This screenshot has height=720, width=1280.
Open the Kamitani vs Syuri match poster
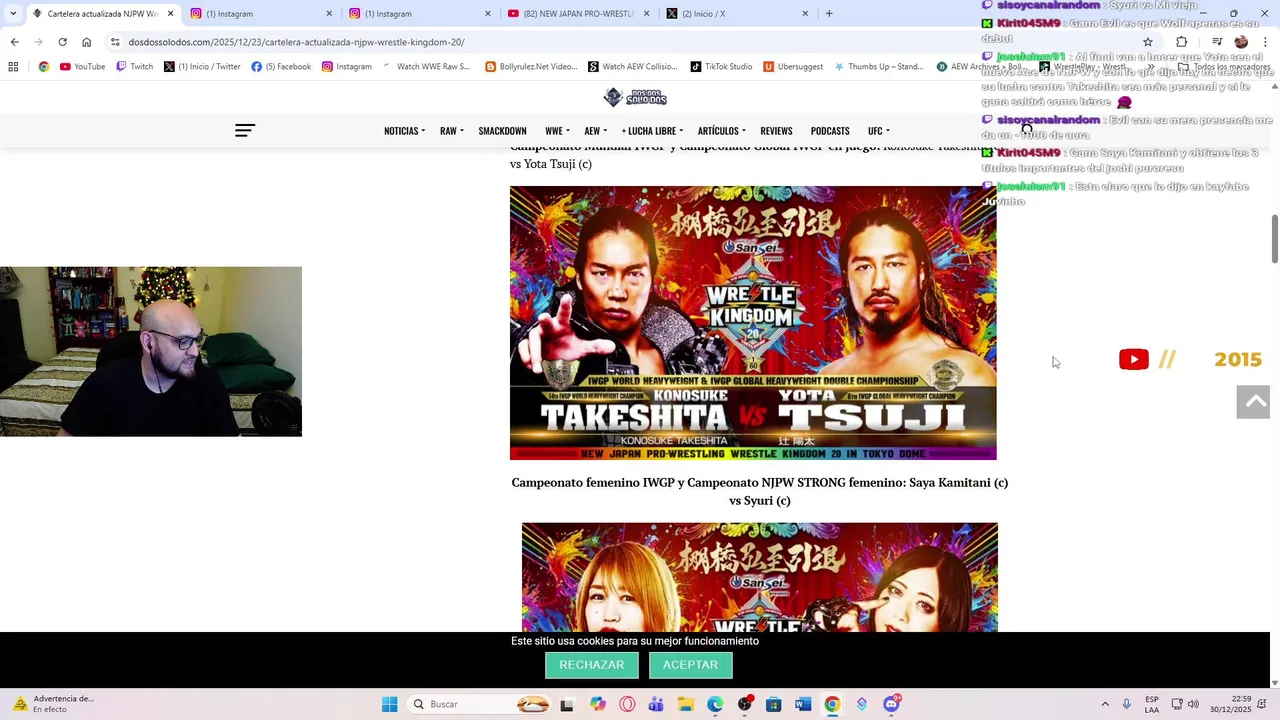[760, 577]
